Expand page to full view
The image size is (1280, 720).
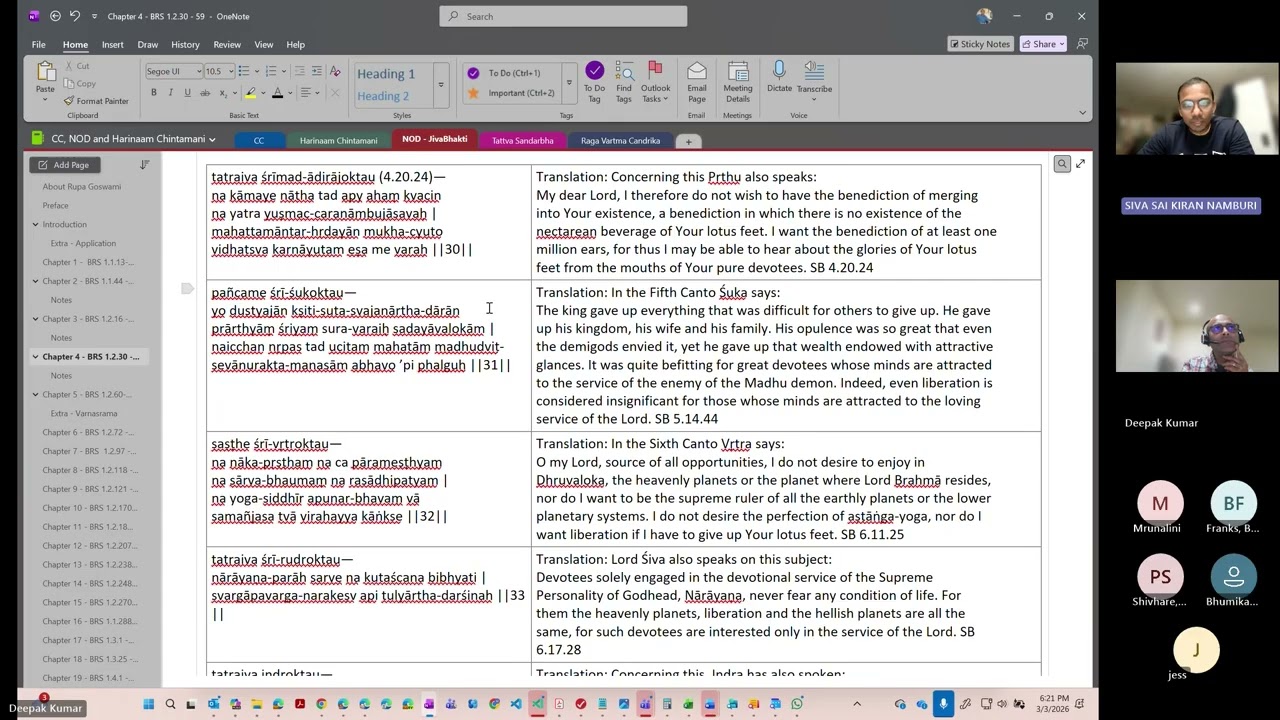(1080, 164)
